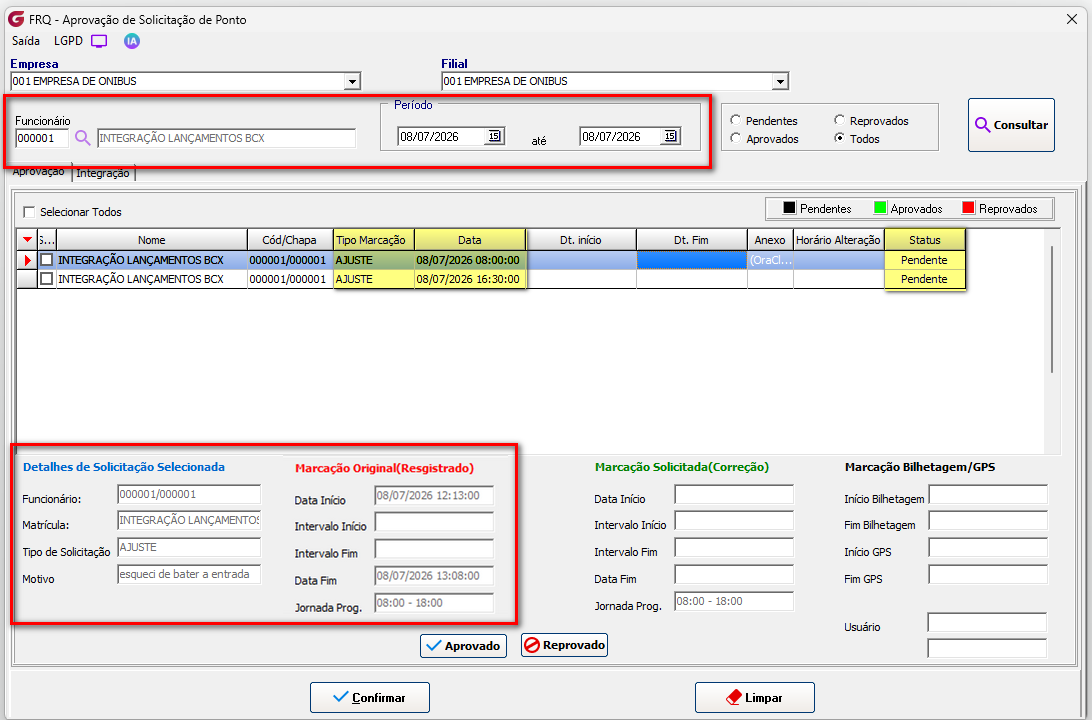The width and height of the screenshot is (1092, 720).
Task: Click the original Data Início field 12:13:00
Action: (434, 495)
